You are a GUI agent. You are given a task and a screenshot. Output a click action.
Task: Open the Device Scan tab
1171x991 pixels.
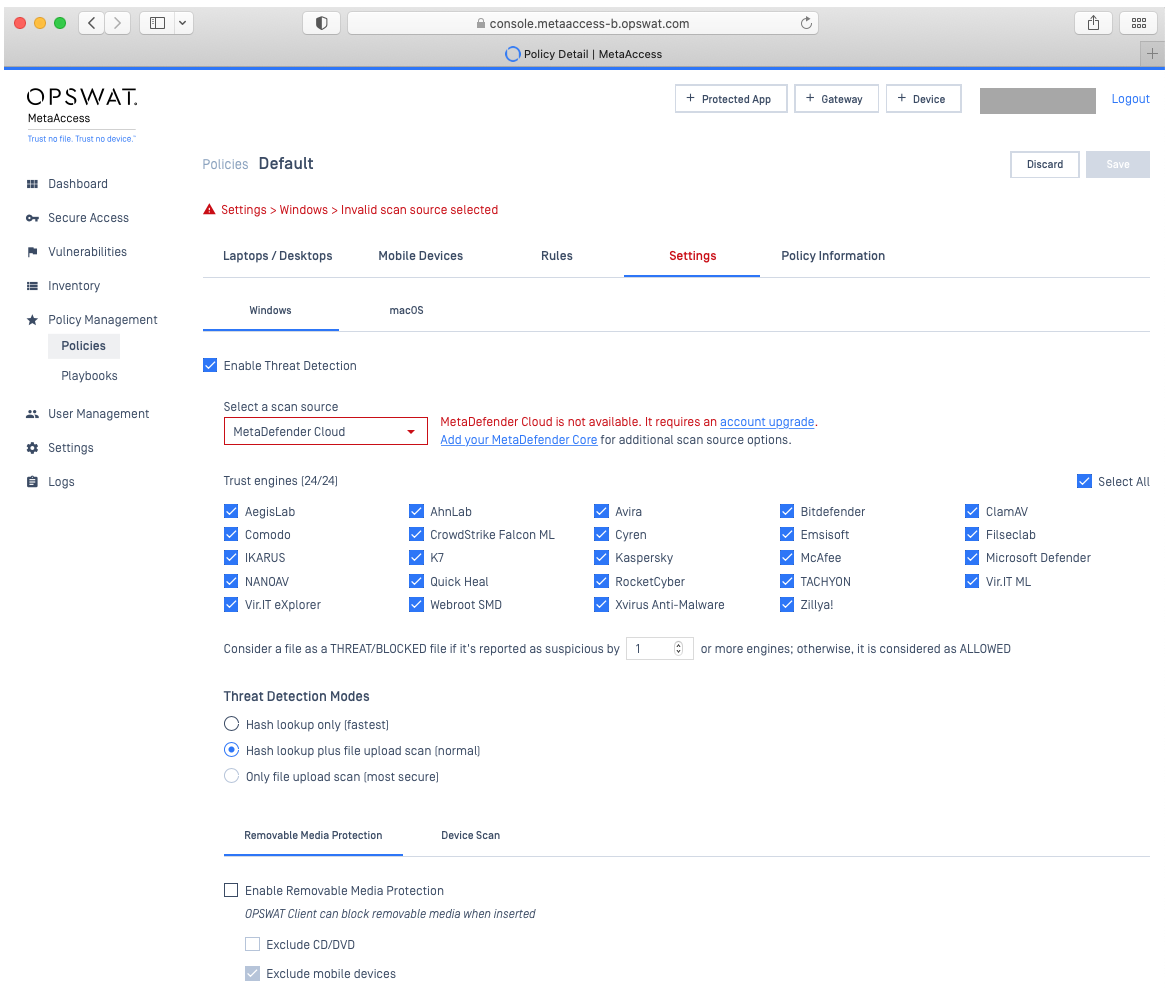(x=470, y=836)
